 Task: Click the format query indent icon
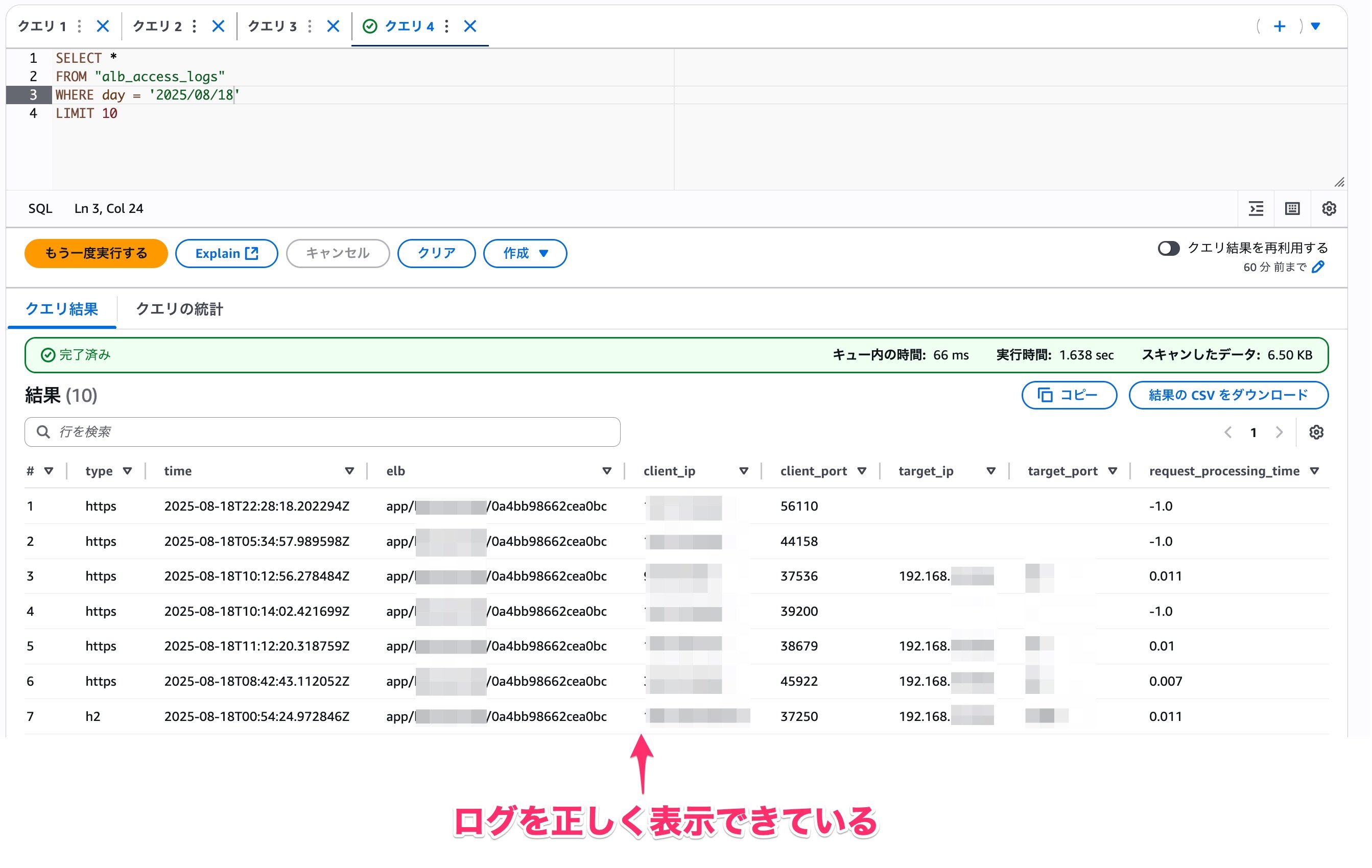[1257, 208]
